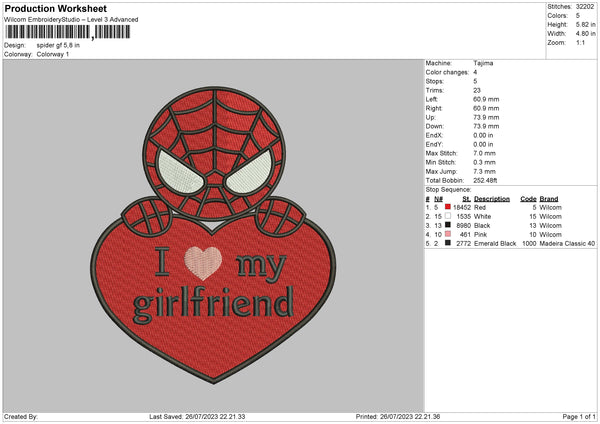
Task: Click the Red thread color swatch
Action: click(448, 207)
